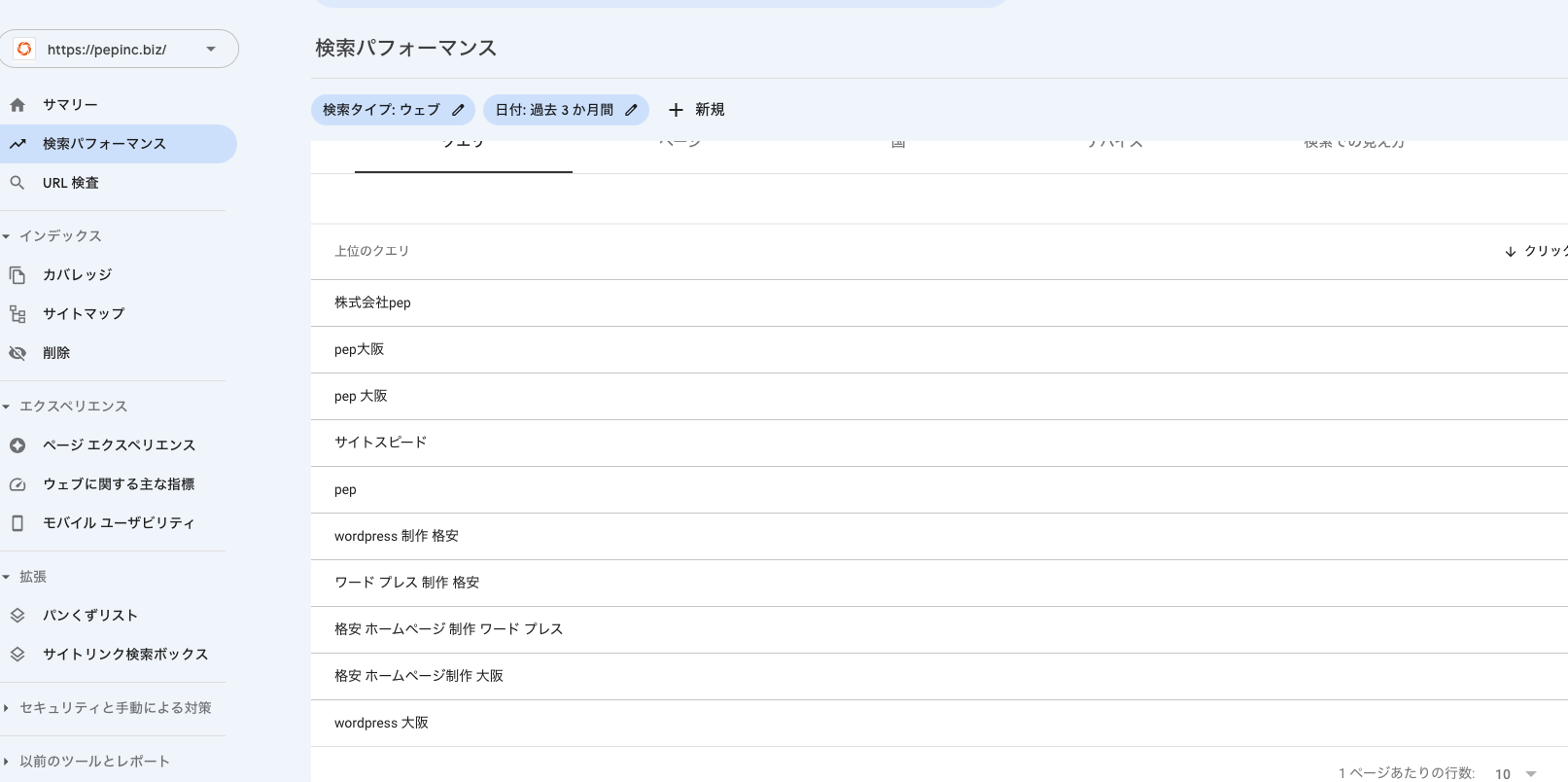Click the phone icon for モバイル ユーザビリティ

click(x=17, y=523)
